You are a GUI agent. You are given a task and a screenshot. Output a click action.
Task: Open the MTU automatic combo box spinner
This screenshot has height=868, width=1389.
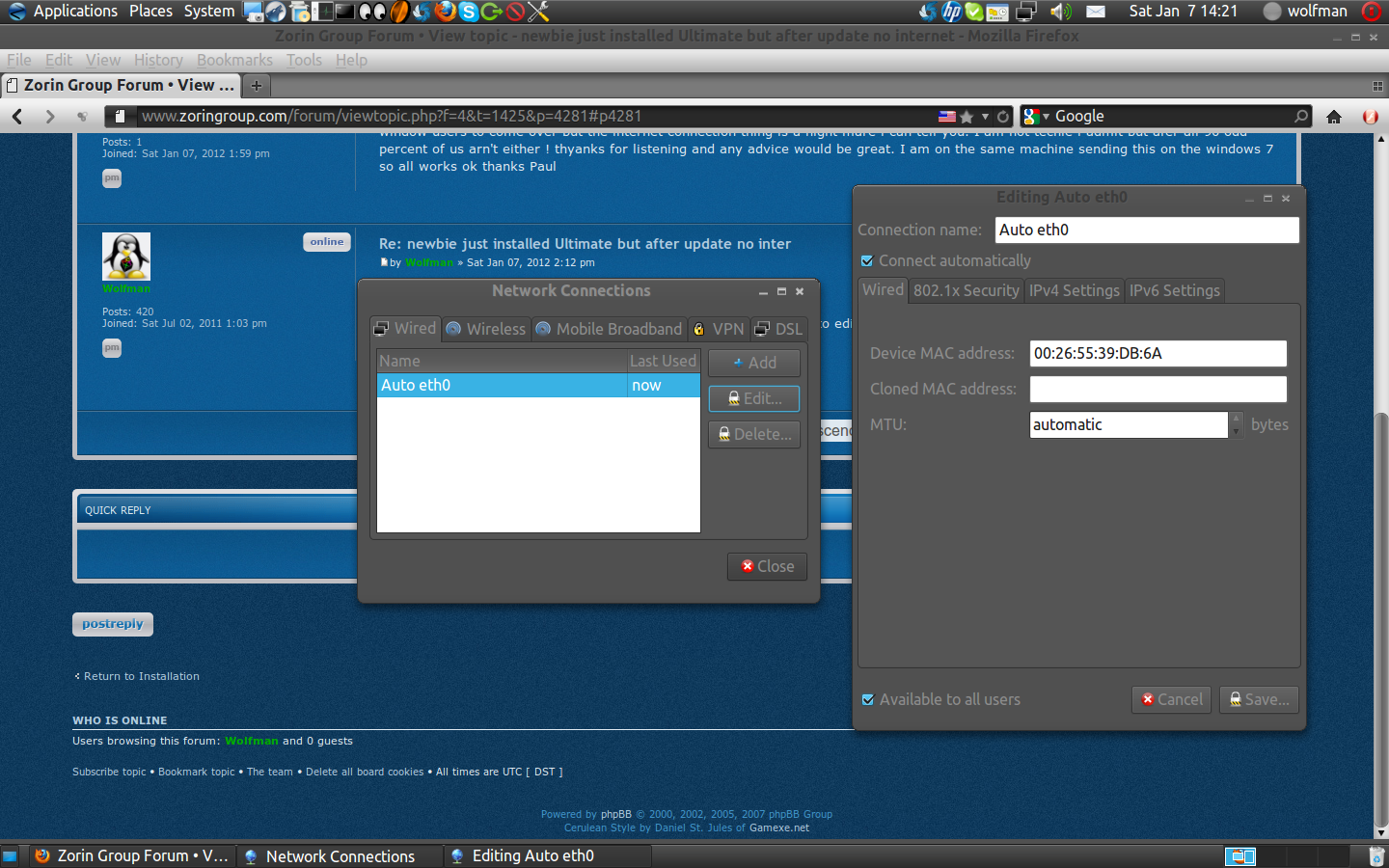(x=1236, y=424)
